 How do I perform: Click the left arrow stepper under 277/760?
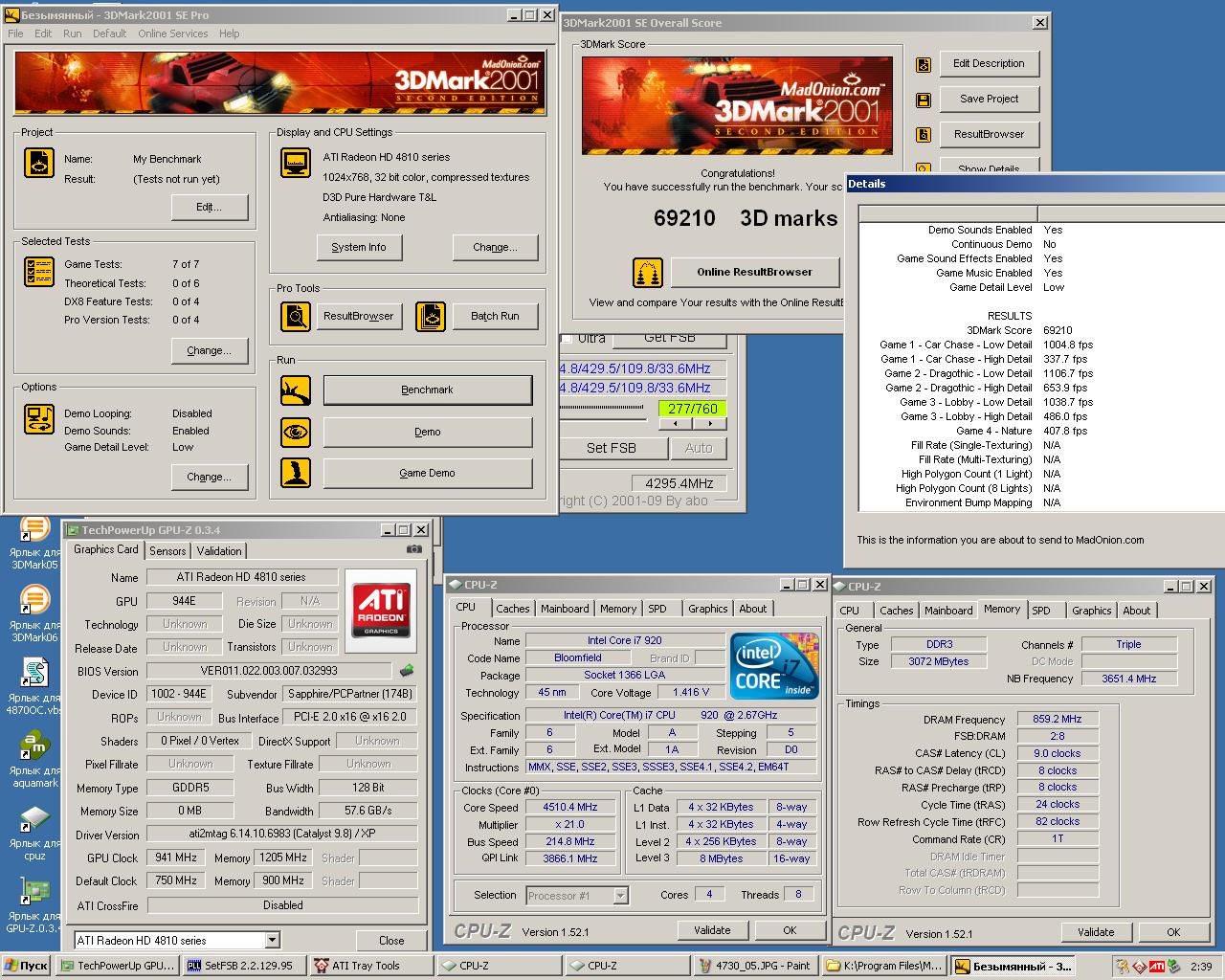click(676, 423)
